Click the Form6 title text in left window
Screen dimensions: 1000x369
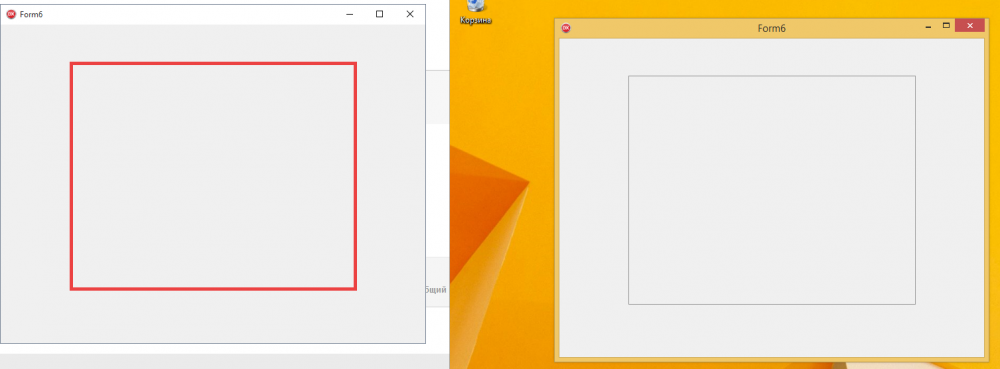coord(31,14)
